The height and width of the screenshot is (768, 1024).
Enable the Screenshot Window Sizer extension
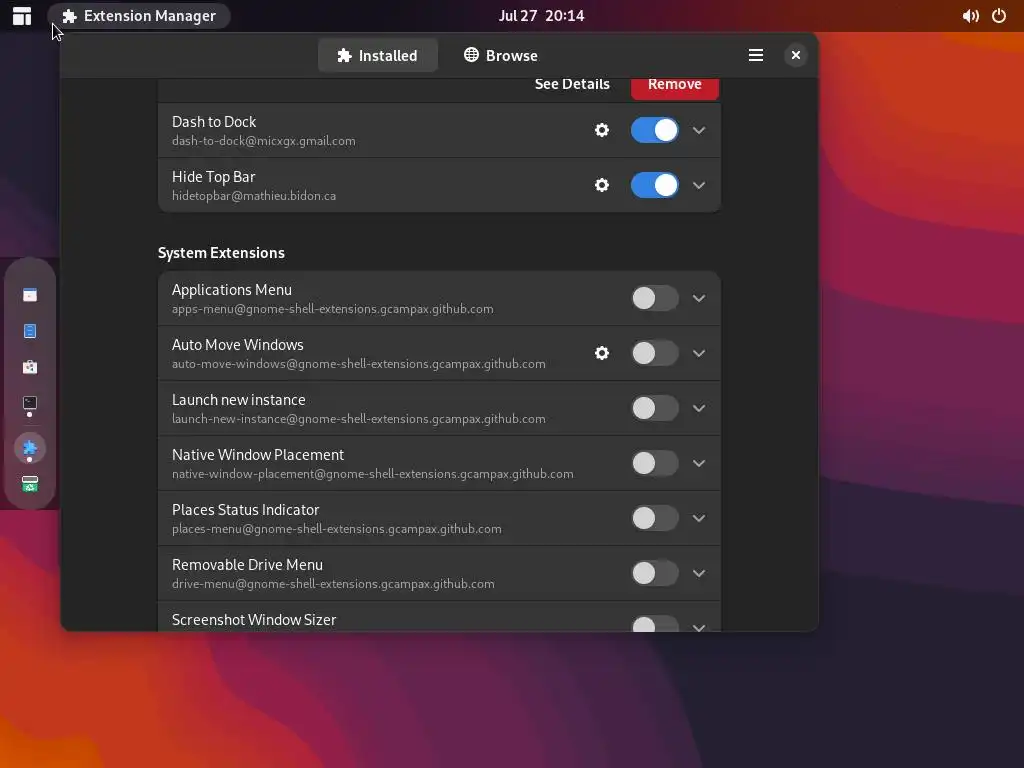[x=654, y=624]
